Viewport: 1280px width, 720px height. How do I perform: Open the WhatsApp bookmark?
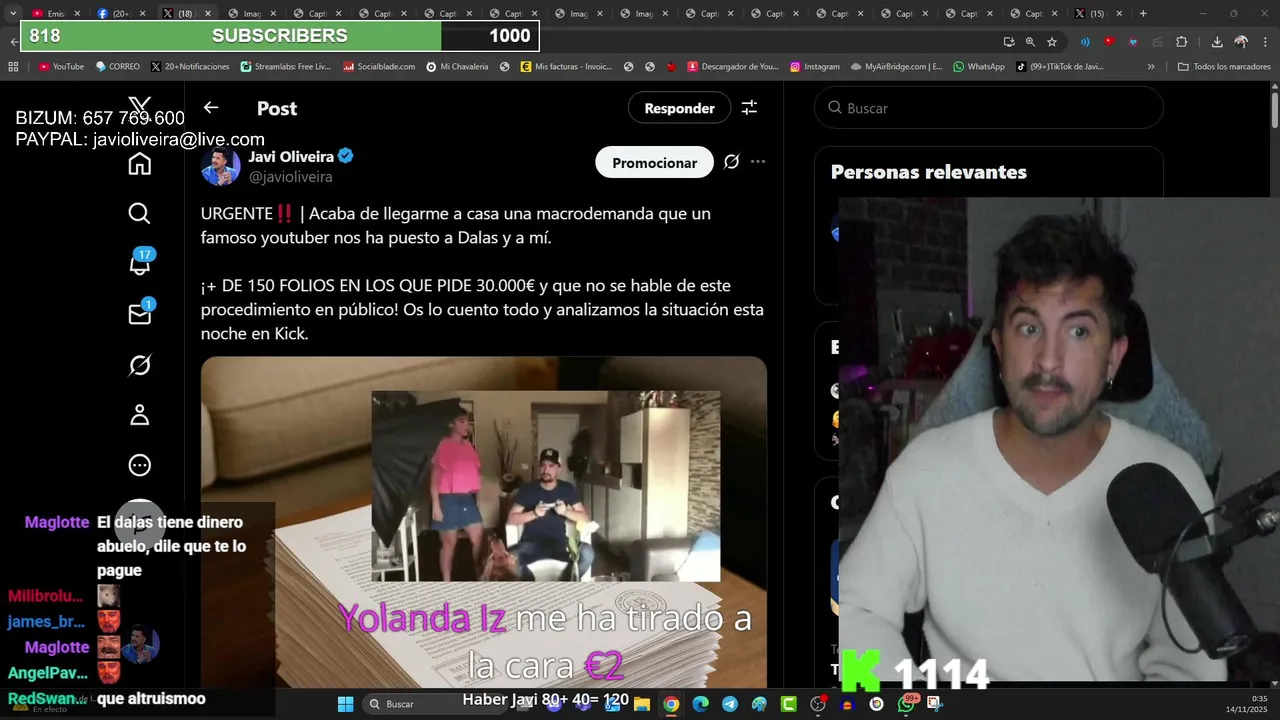[978, 66]
